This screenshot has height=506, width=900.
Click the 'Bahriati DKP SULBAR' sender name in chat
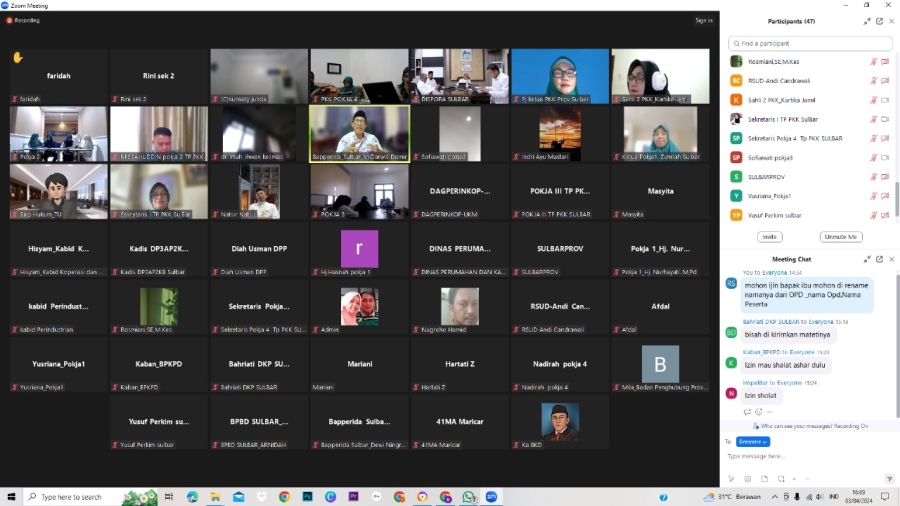pyautogui.click(x=772, y=322)
